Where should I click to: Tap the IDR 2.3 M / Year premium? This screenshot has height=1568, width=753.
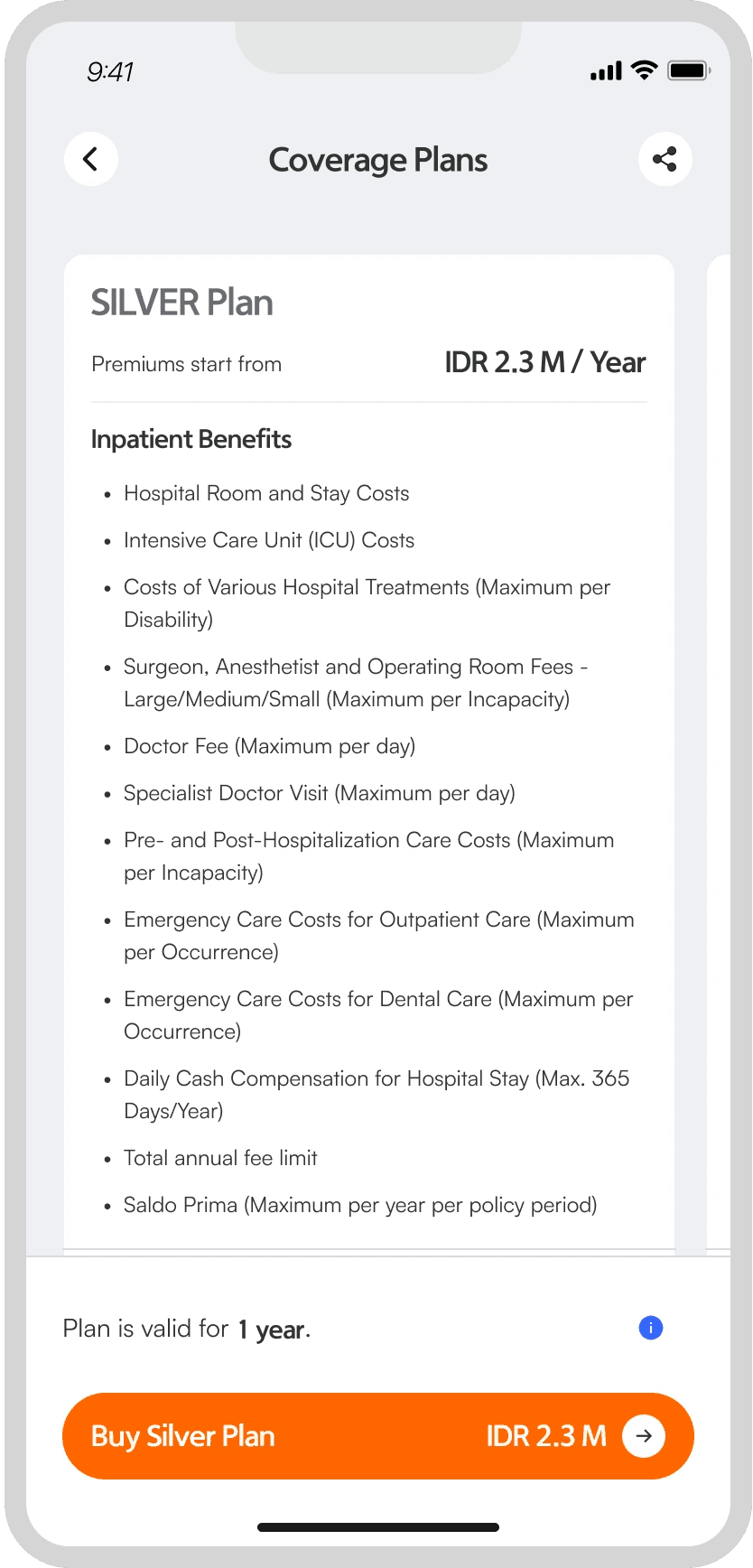[545, 362]
